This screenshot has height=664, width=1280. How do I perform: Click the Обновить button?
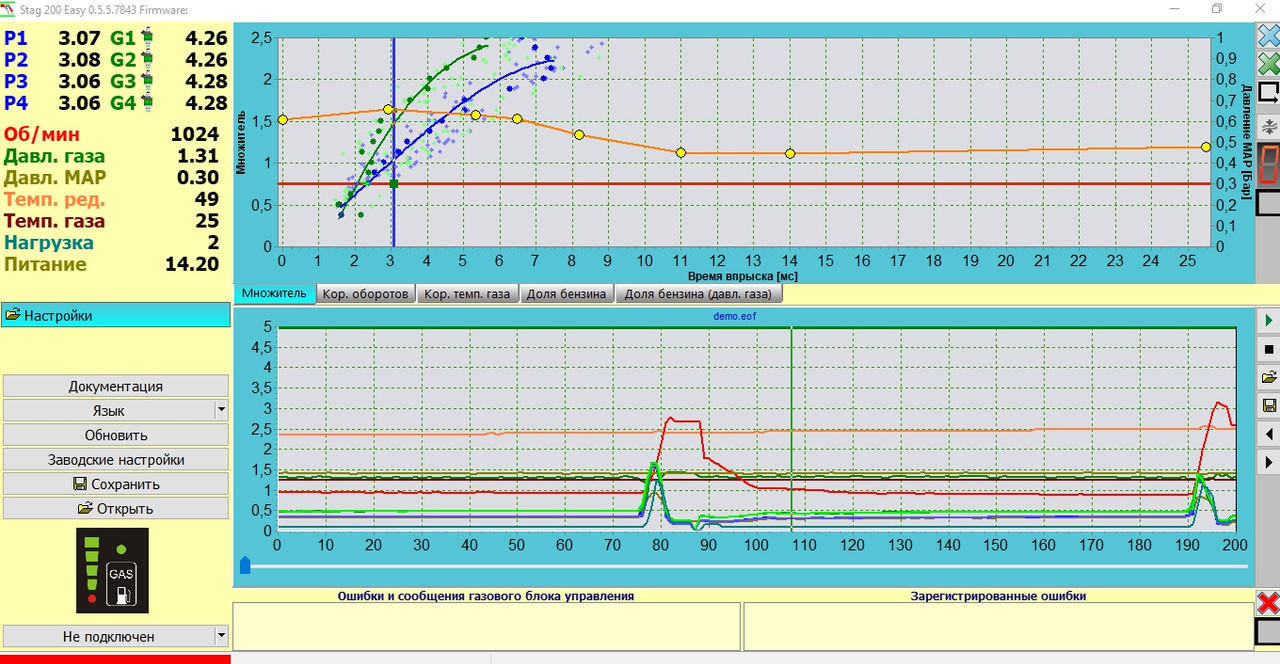[115, 435]
